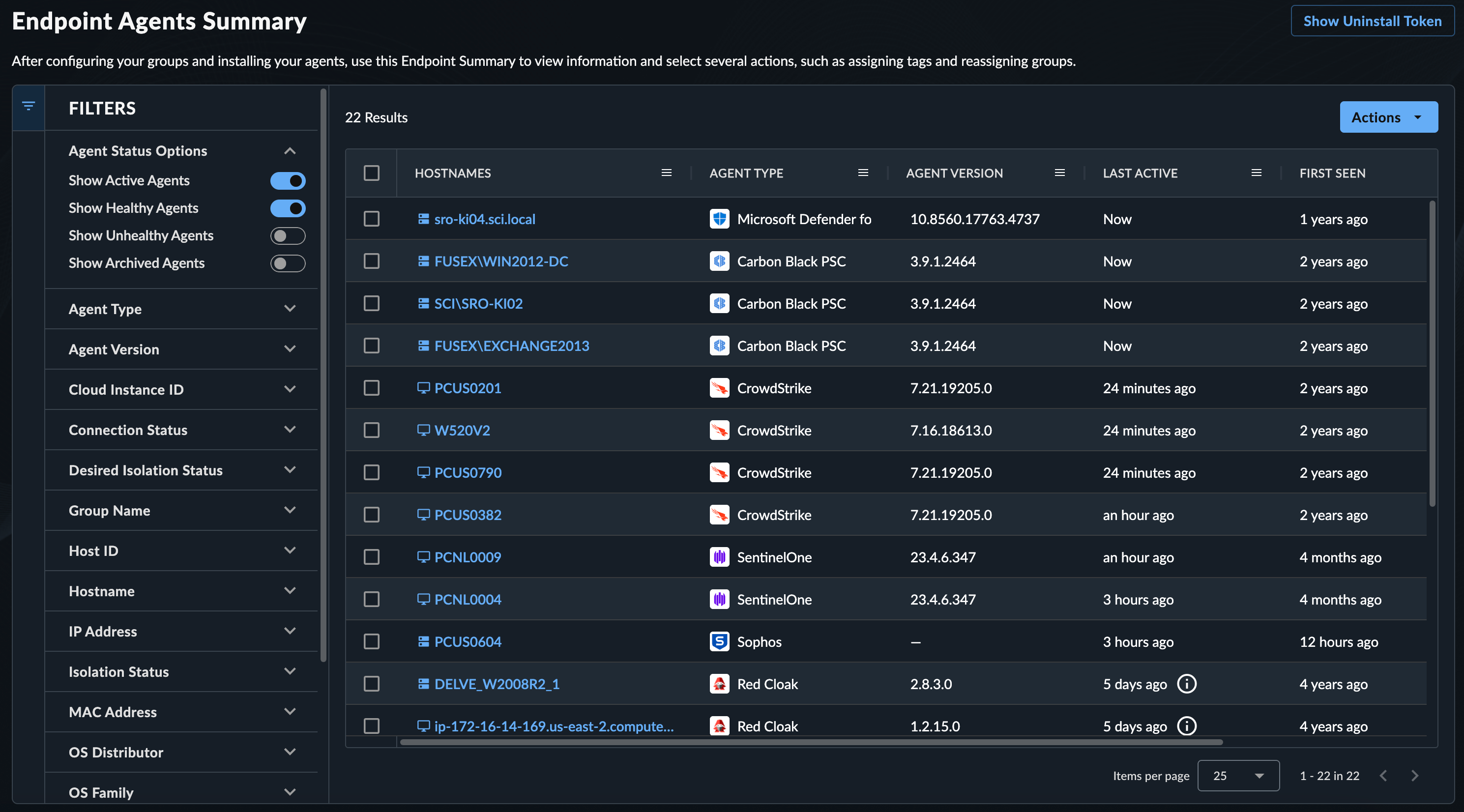The width and height of the screenshot is (1464, 812).
Task: Click desktop icon next to PCUS0790
Action: coord(423,472)
